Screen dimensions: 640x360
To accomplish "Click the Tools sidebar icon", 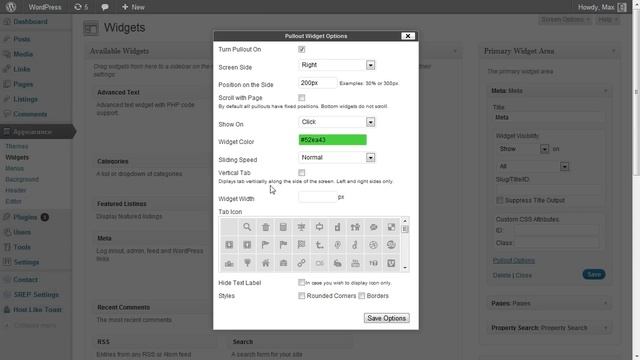I will click(7, 247).
